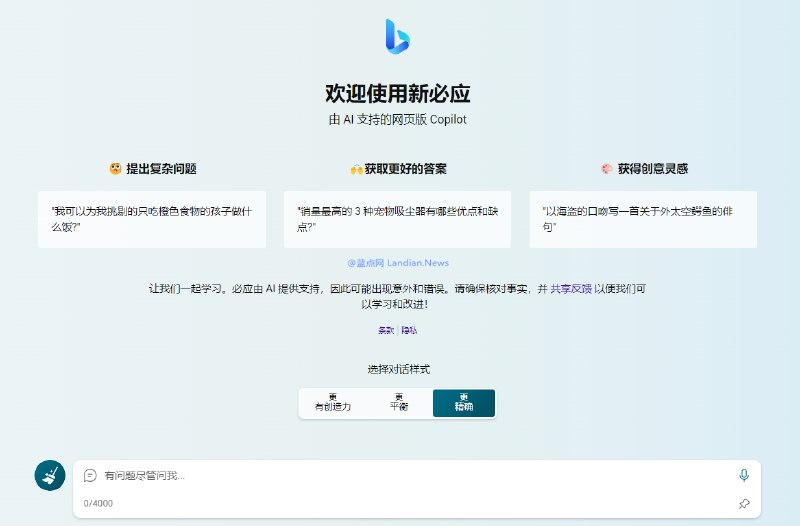Click the new topic broom icon
Screen dimensions: 800x526
point(50,475)
